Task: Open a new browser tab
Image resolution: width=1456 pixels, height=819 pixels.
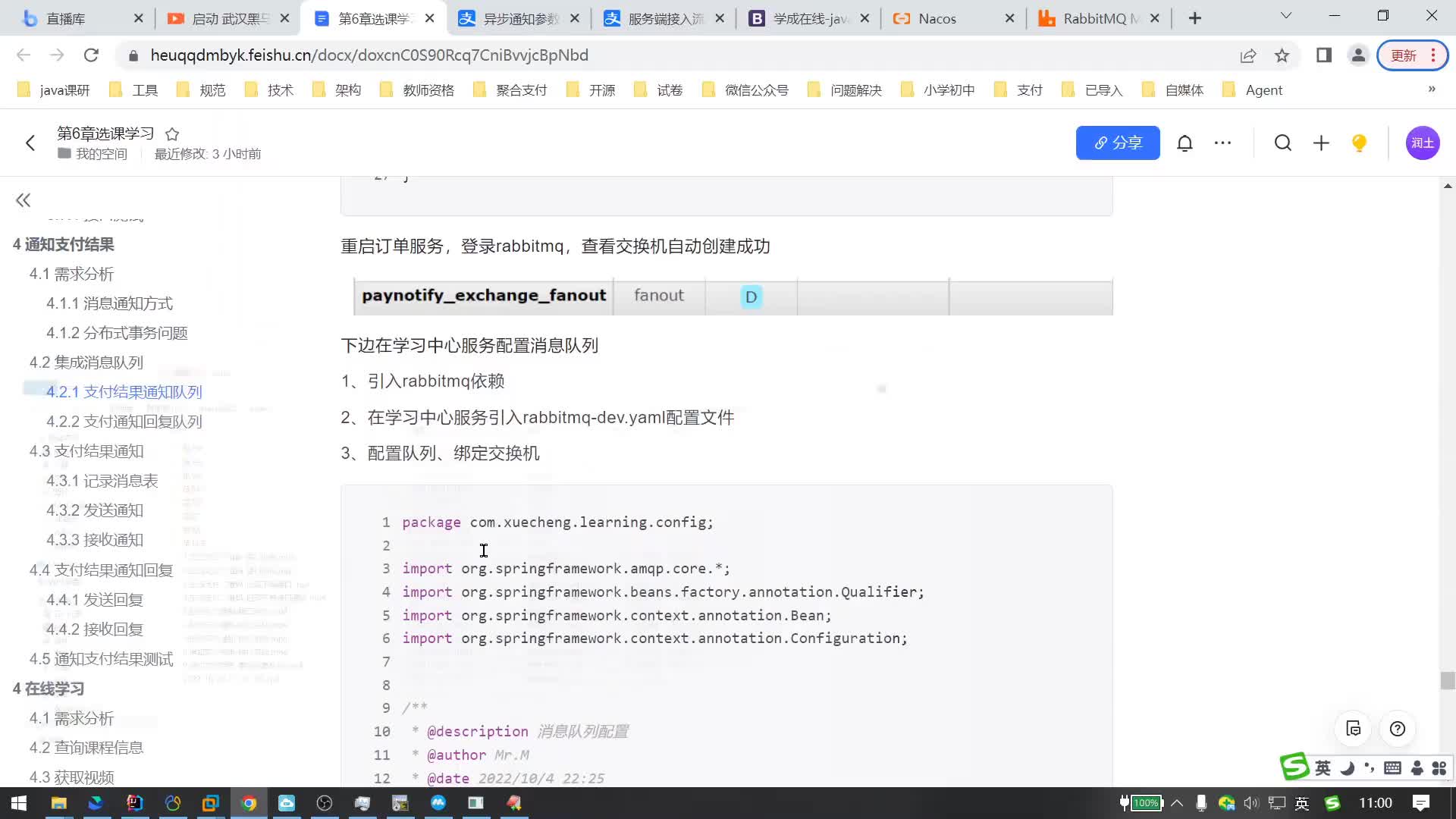Action: click(1195, 18)
